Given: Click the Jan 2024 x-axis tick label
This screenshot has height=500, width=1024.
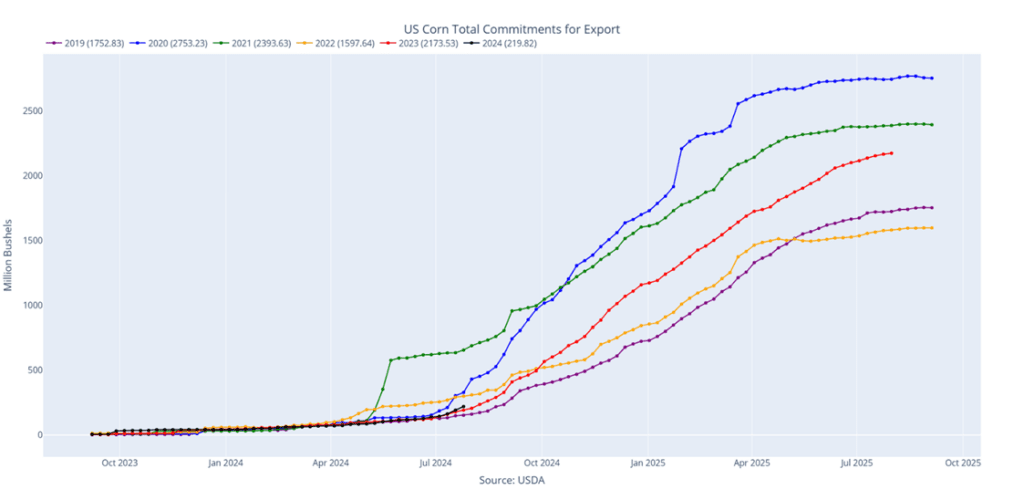Looking at the screenshot, I should [225, 463].
